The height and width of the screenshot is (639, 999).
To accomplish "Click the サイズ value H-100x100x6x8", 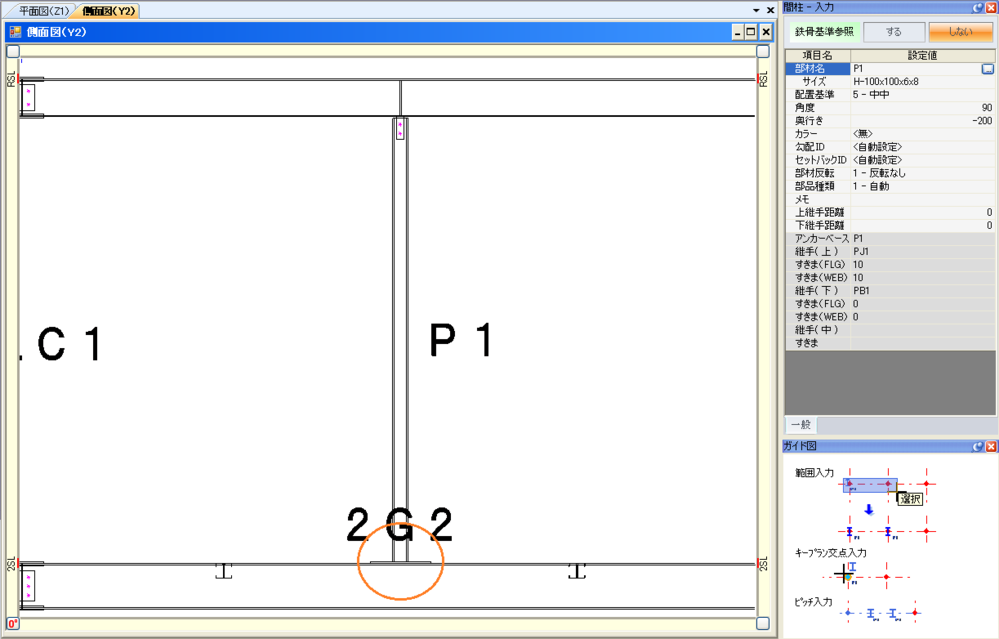I will coord(923,82).
